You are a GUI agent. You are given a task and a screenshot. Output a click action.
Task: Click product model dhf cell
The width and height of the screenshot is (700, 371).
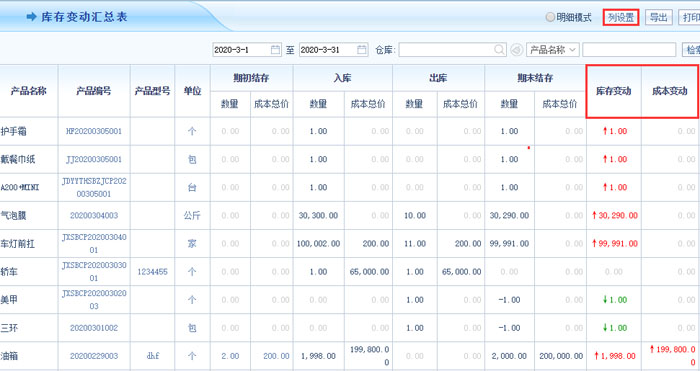pyautogui.click(x=152, y=356)
